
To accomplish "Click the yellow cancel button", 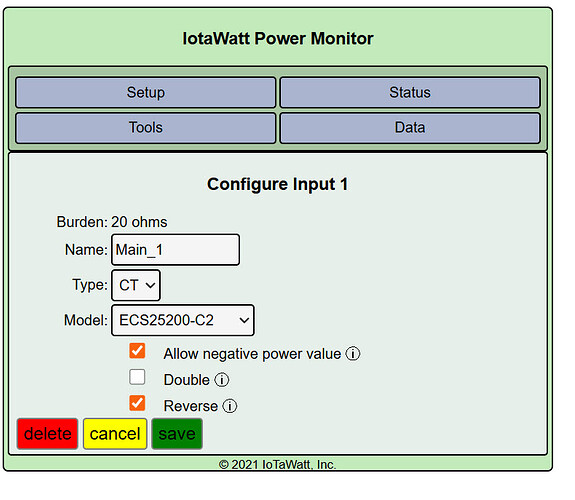I will click(x=115, y=434).
